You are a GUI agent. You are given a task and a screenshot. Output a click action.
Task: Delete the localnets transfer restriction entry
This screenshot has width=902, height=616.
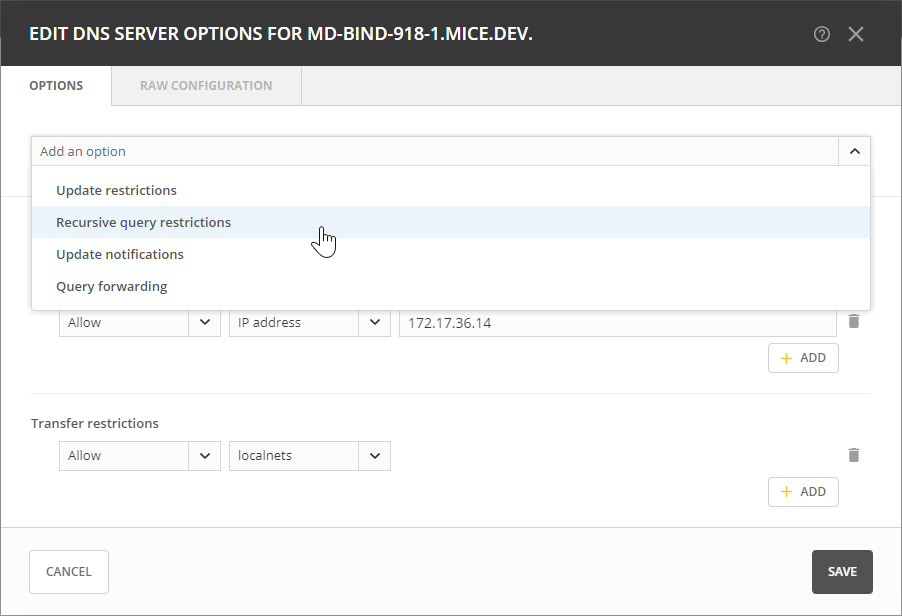[853, 455]
